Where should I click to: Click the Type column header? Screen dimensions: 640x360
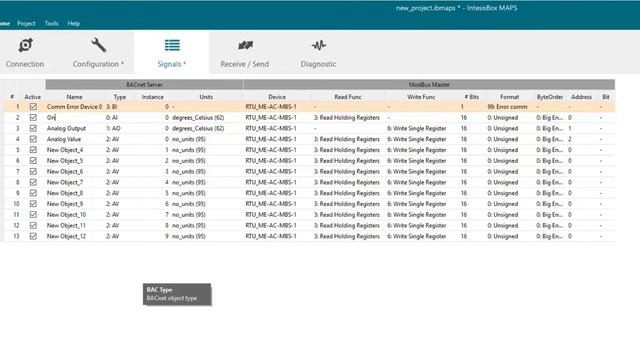(120, 97)
